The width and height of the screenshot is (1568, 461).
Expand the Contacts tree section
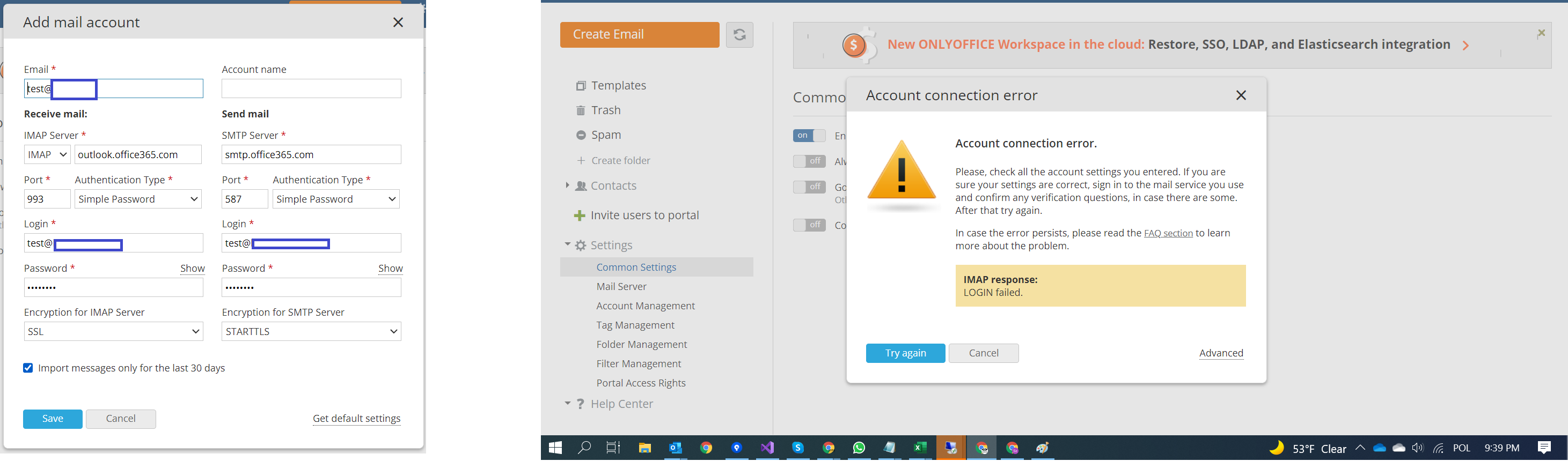click(567, 185)
